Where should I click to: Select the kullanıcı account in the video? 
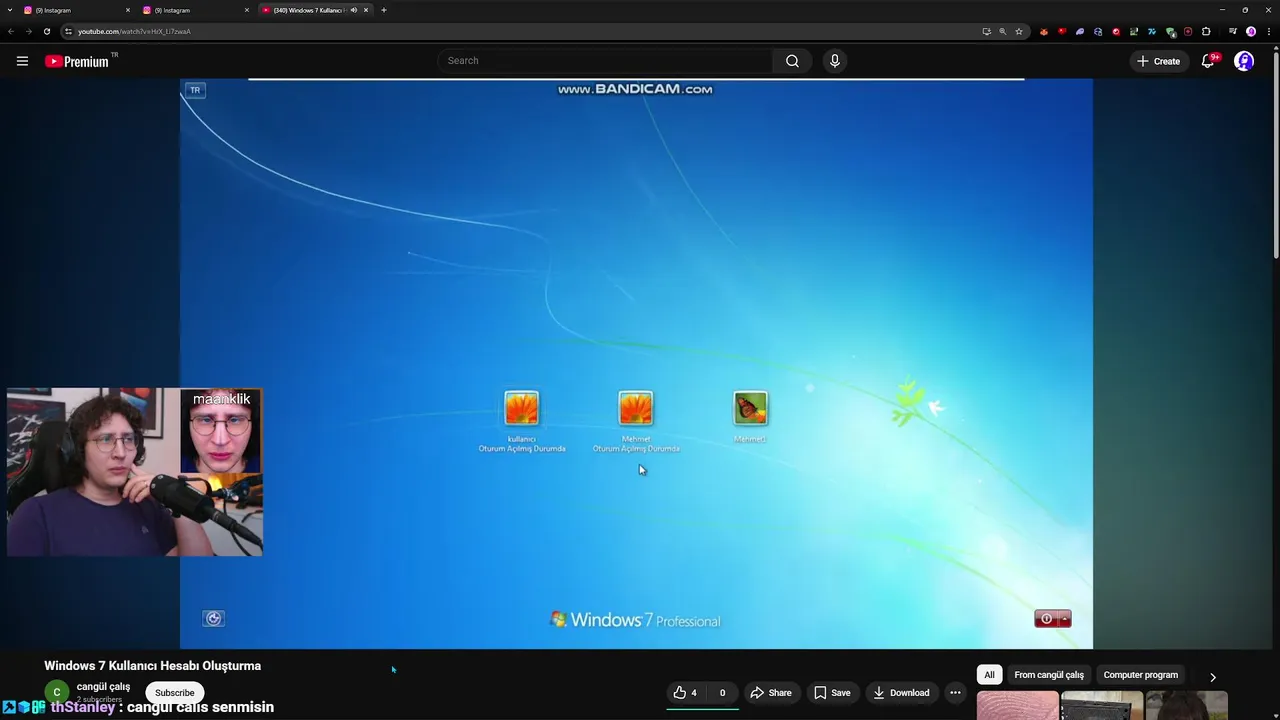tap(521, 419)
